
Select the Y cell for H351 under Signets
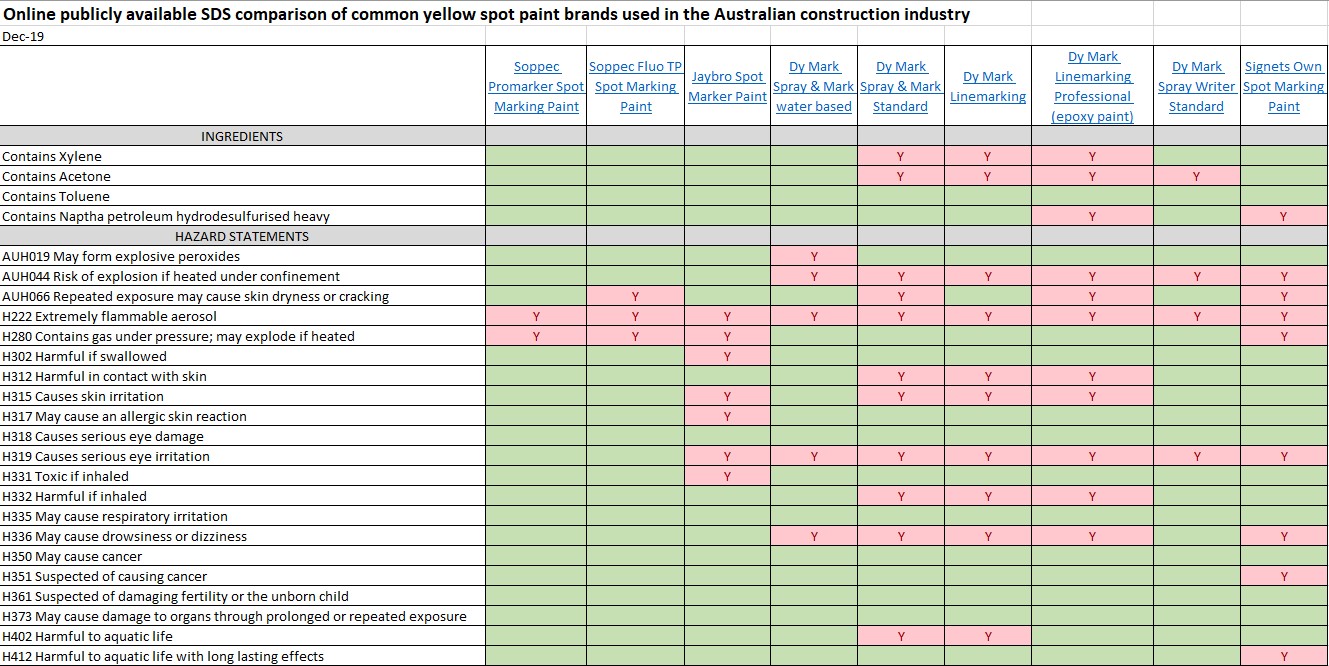pyautogui.click(x=1284, y=576)
